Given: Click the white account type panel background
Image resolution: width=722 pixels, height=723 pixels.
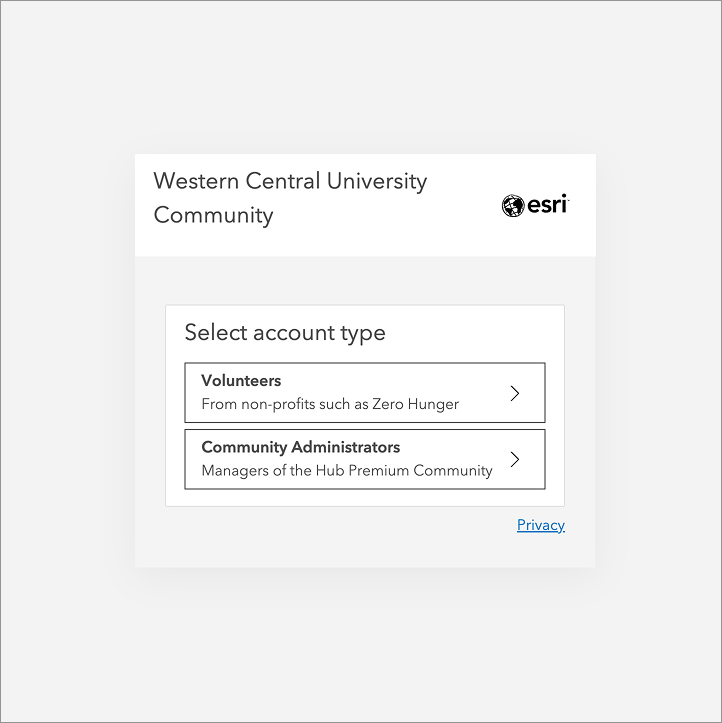Looking at the screenshot, I should click(470, 332).
